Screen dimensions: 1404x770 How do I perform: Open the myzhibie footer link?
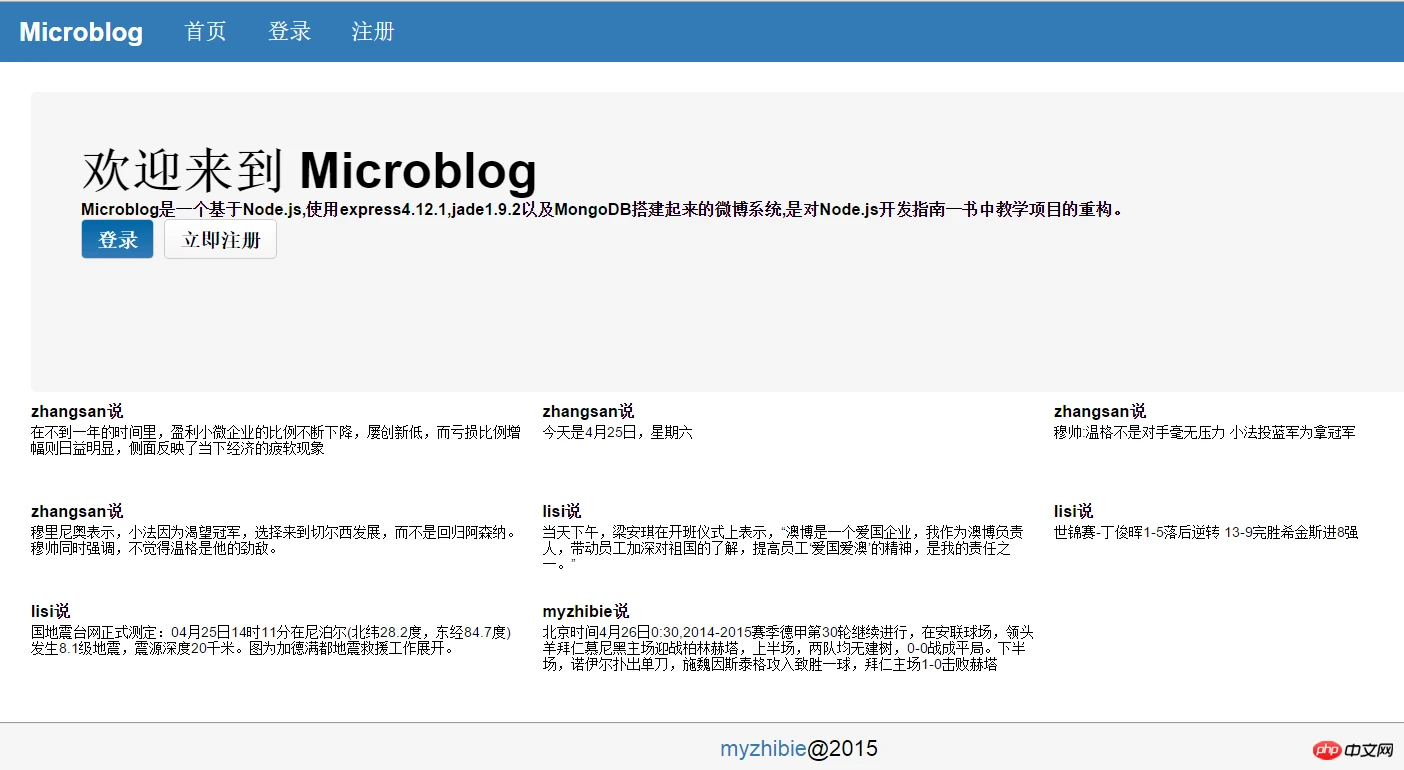pos(763,749)
